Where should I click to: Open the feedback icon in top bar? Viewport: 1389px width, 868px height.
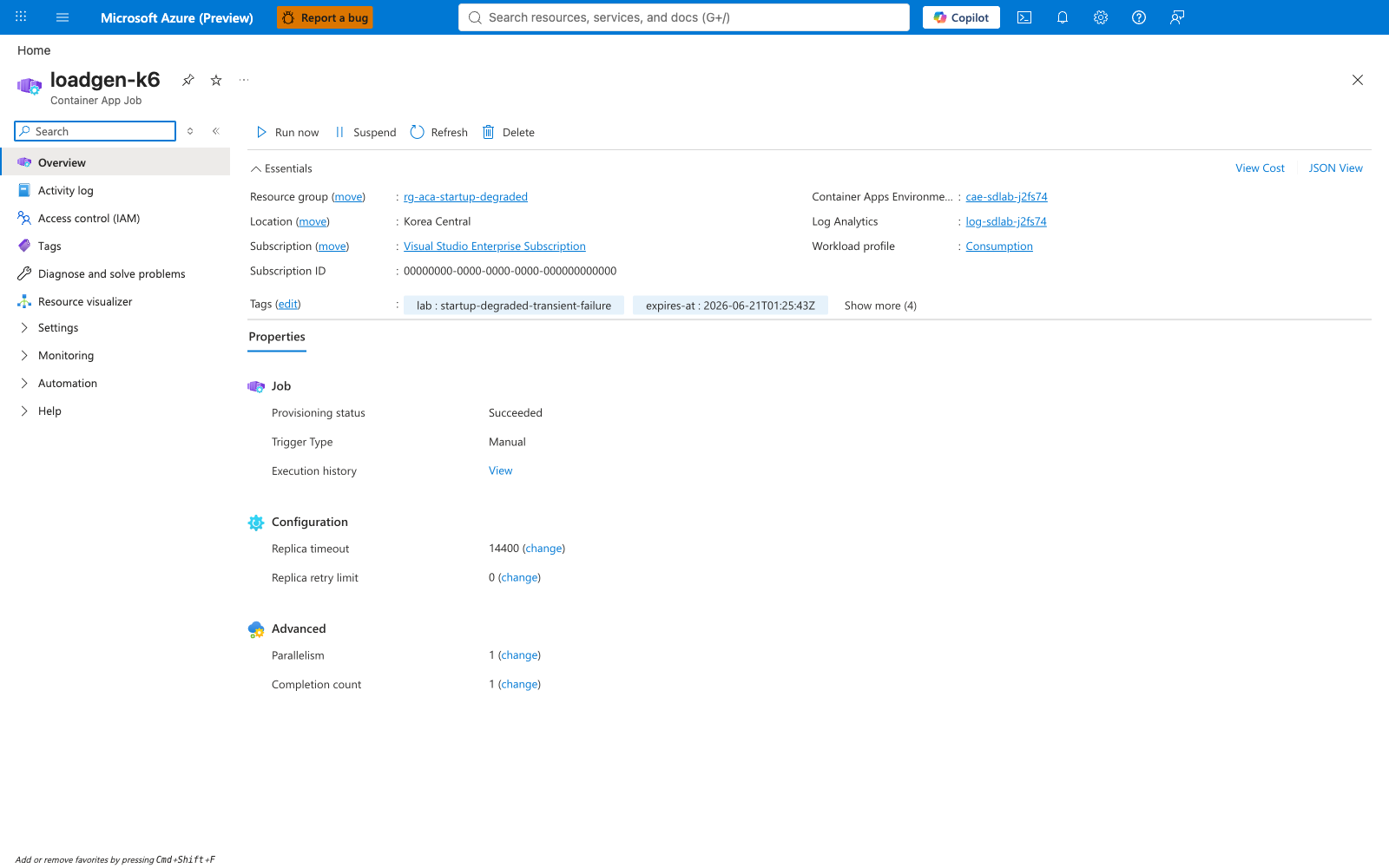1177,17
